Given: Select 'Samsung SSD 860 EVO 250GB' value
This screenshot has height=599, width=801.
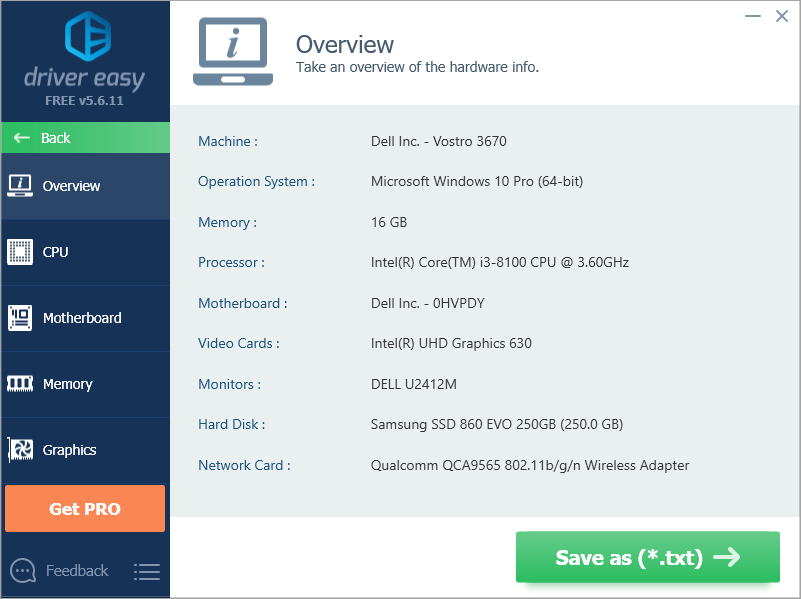Looking at the screenshot, I should pos(463,424).
